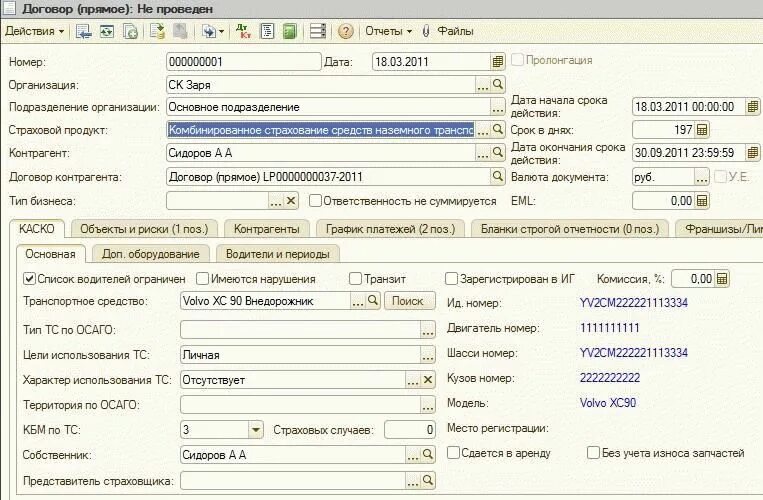The image size is (763, 500).
Task: Click the ellipsis for Транспортное средство
Action: [x=358, y=301]
